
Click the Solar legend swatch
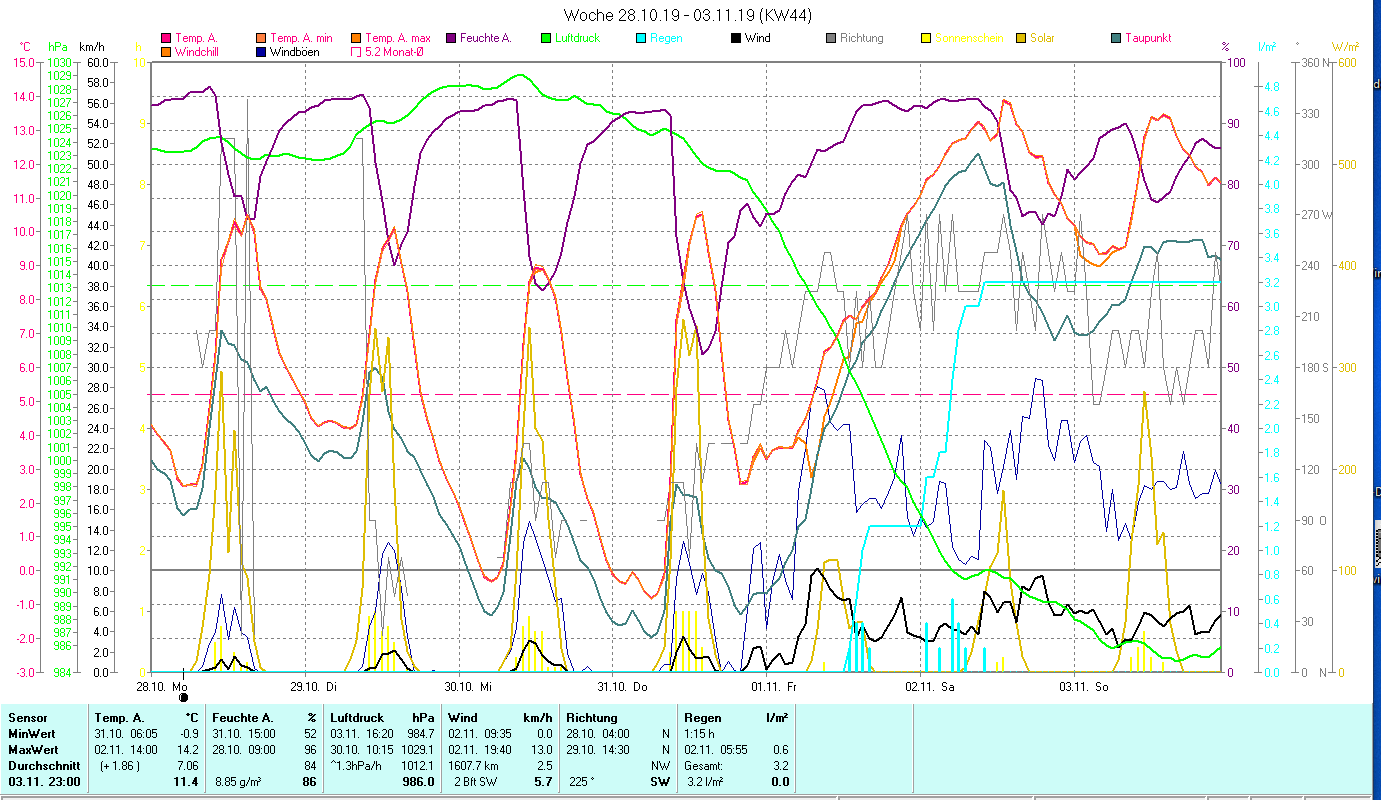1020,38
